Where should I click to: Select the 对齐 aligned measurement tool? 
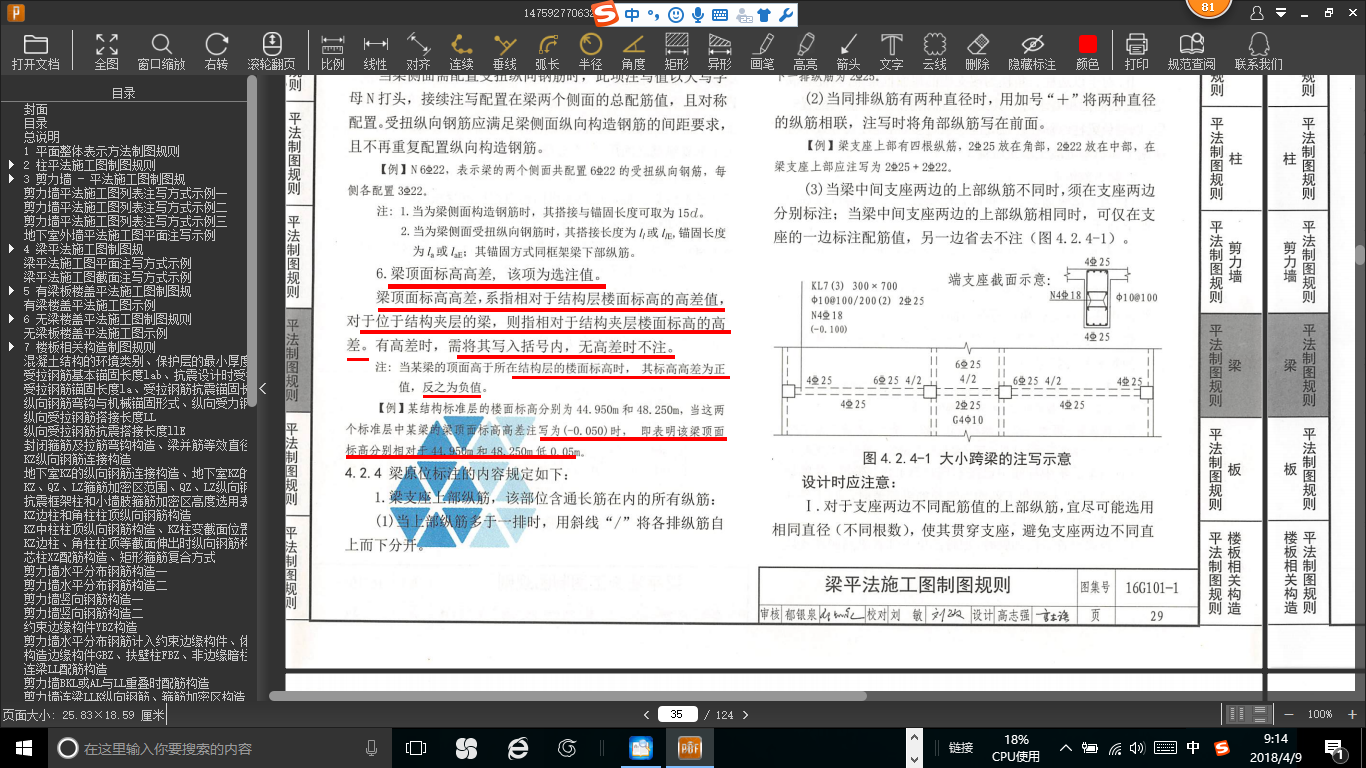pyautogui.click(x=418, y=51)
